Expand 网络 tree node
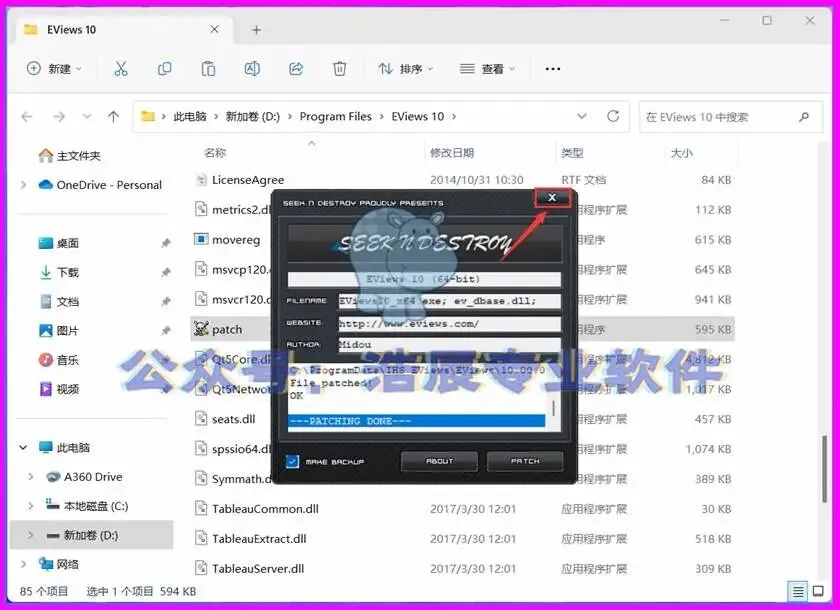The width and height of the screenshot is (840, 610). click(x=23, y=564)
